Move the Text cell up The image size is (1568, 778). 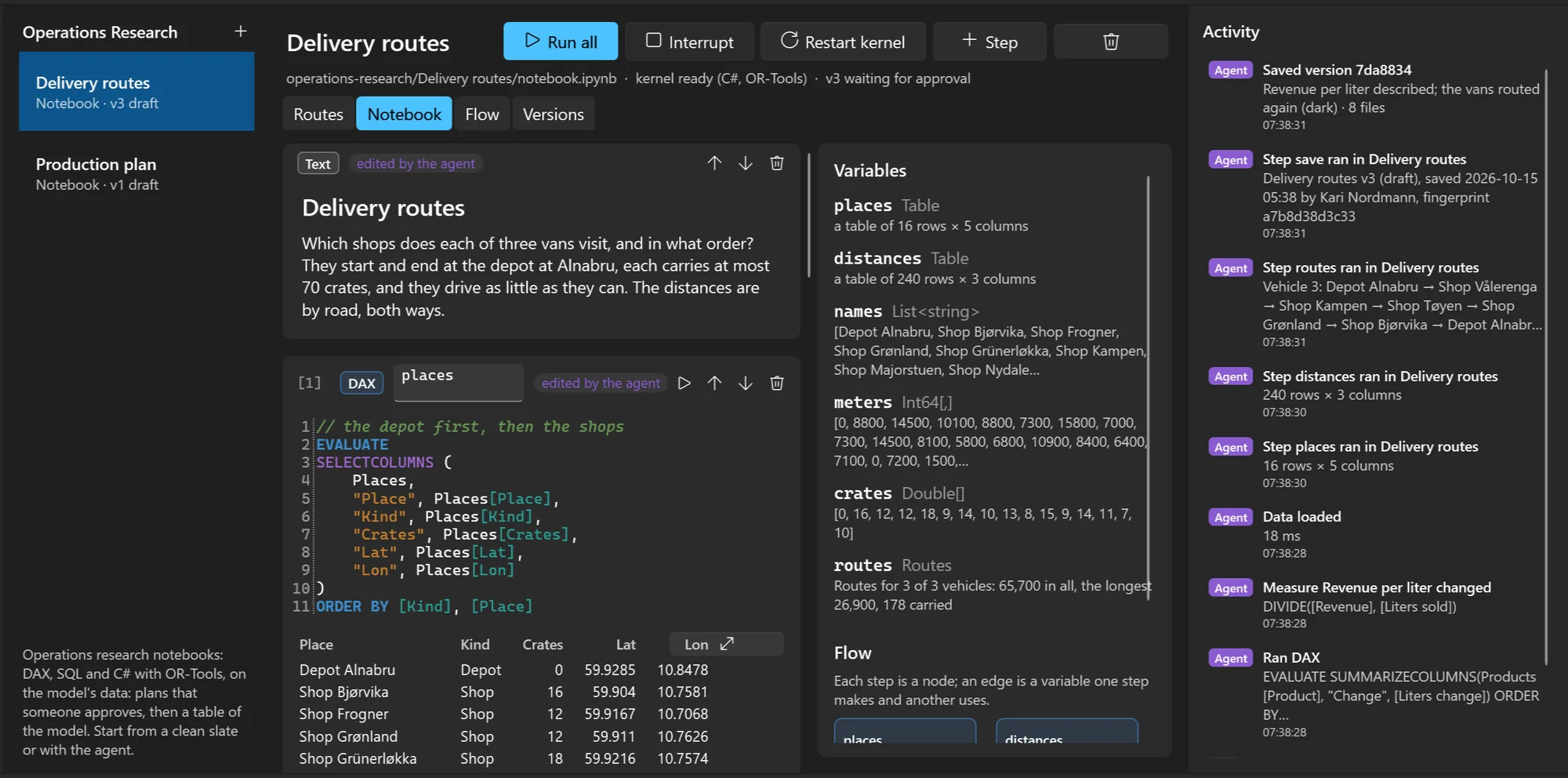[714, 163]
